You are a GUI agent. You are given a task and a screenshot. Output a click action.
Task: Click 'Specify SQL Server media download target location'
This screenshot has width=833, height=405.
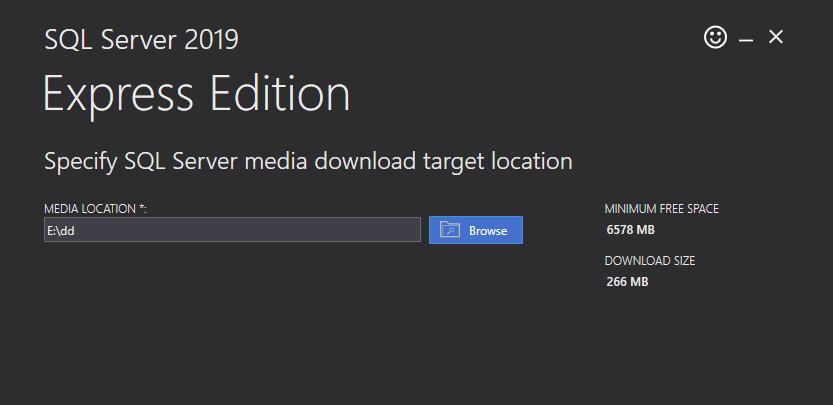pyautogui.click(x=308, y=161)
